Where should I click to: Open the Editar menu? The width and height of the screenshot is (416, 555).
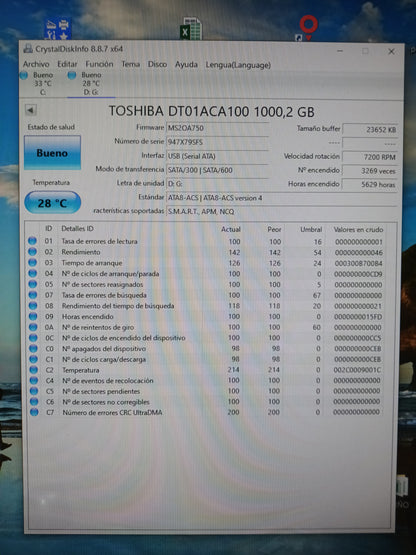[67, 64]
